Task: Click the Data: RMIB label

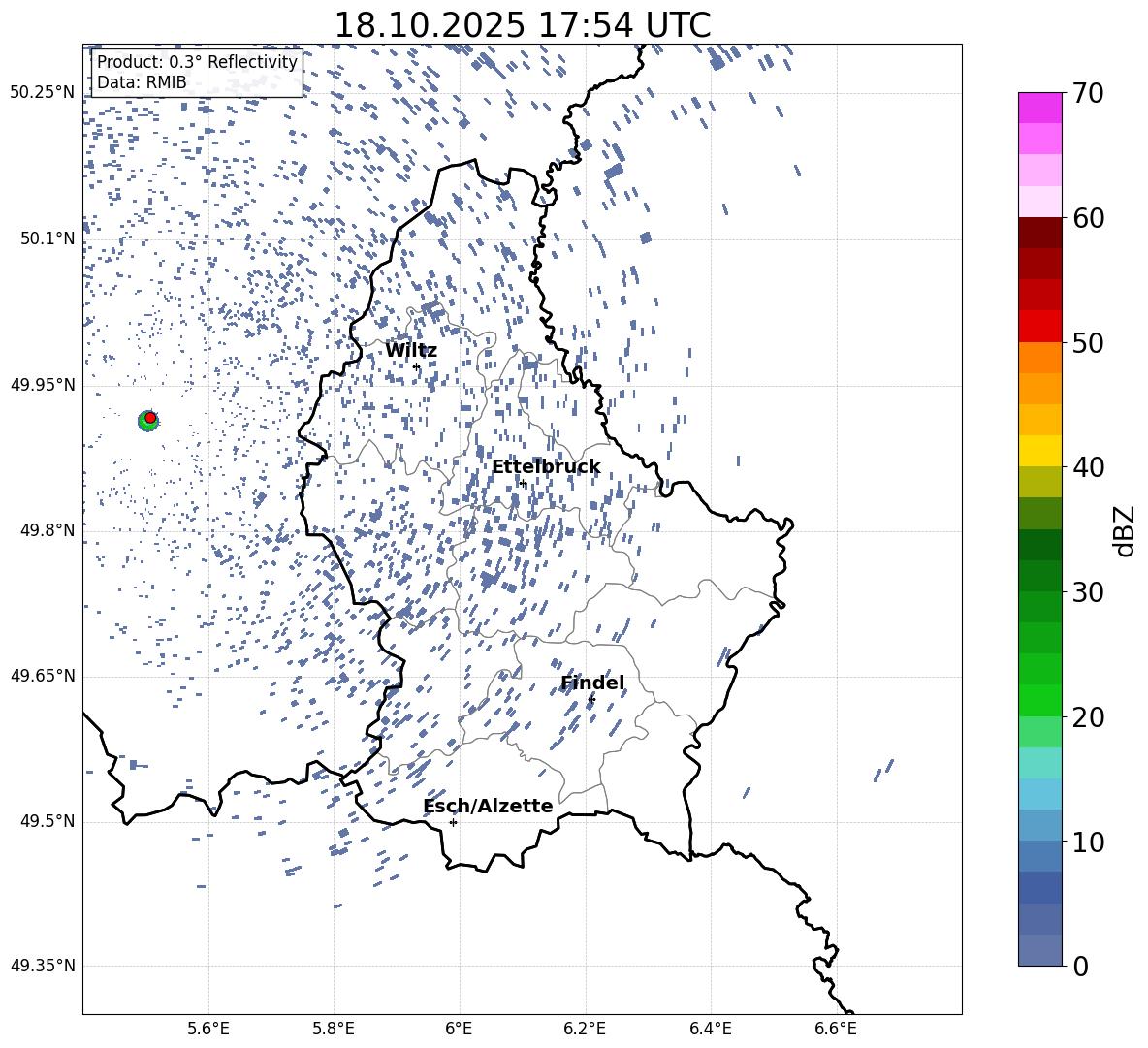Action: click(x=142, y=82)
